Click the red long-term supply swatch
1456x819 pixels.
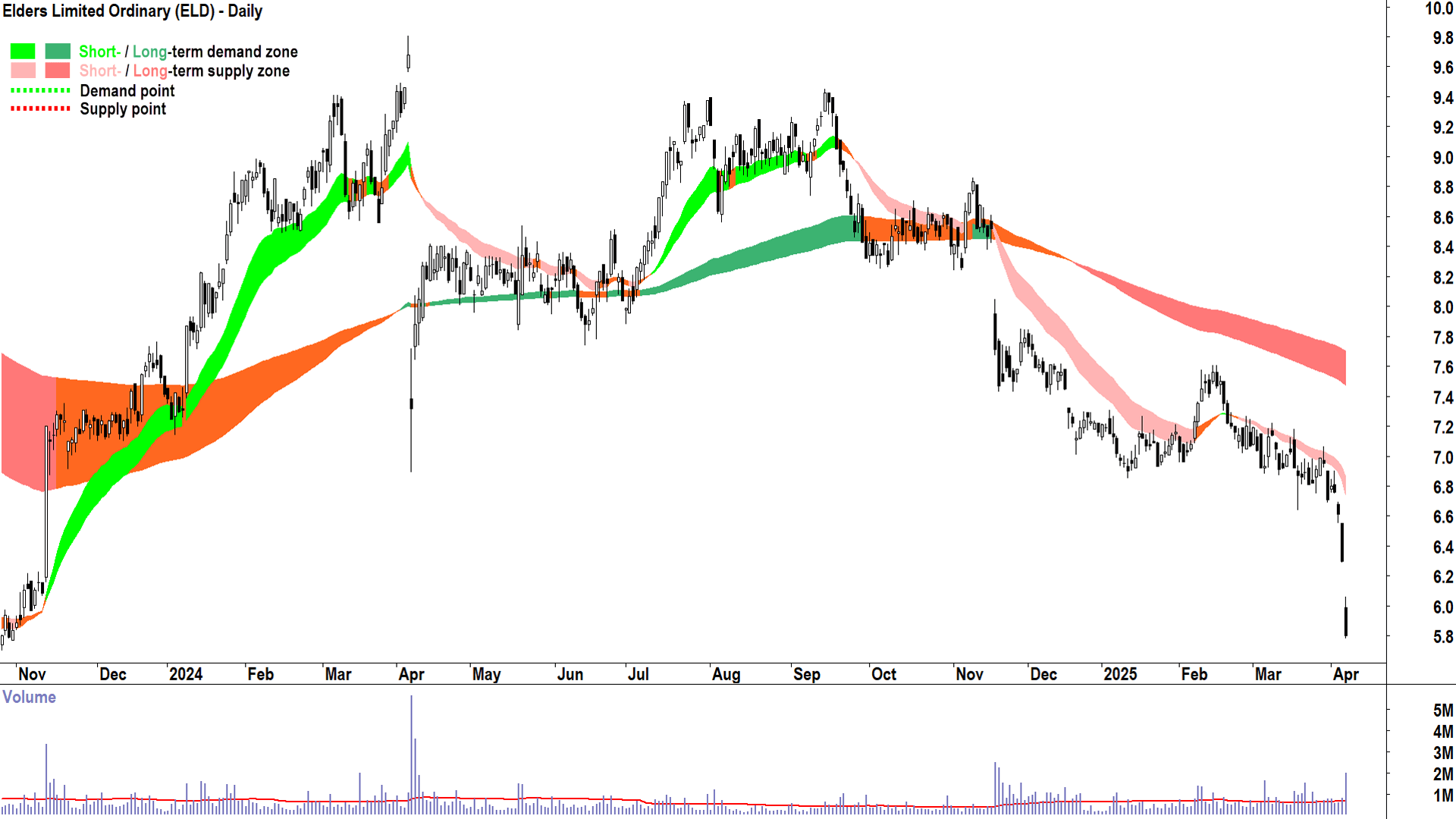pyautogui.click(x=58, y=71)
